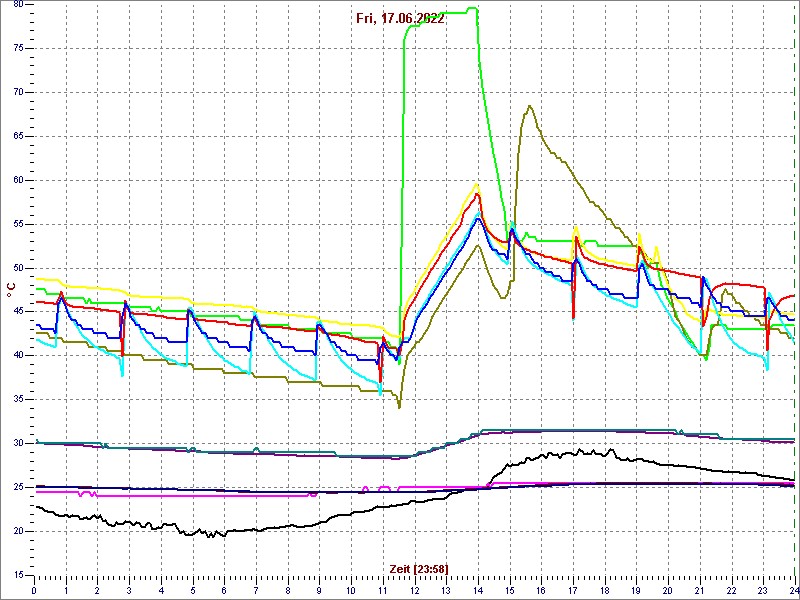The height and width of the screenshot is (600, 800).
Task: Select hour 6 on the x-axis
Action: pyautogui.click(x=225, y=590)
